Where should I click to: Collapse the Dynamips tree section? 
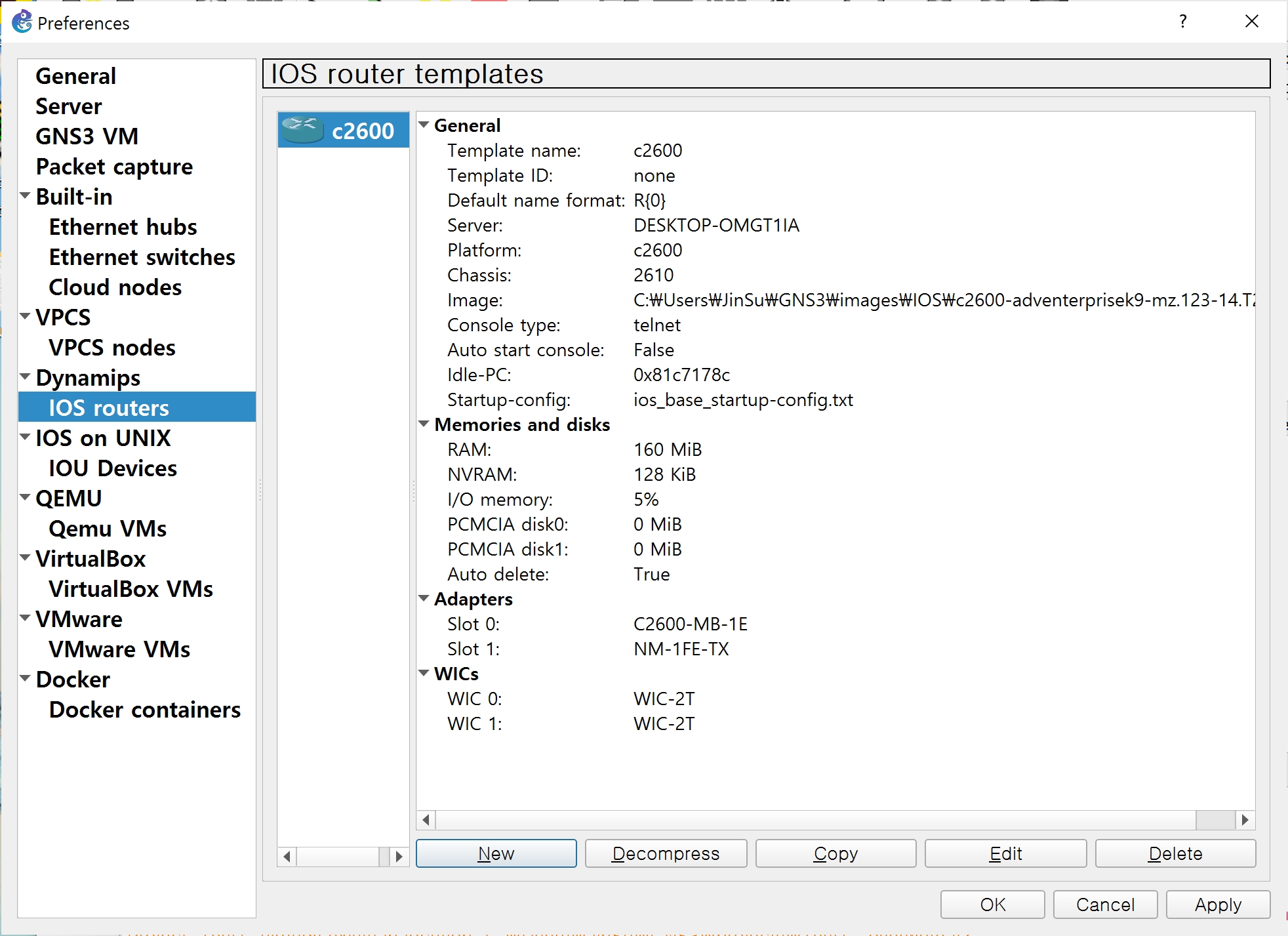pos(26,377)
